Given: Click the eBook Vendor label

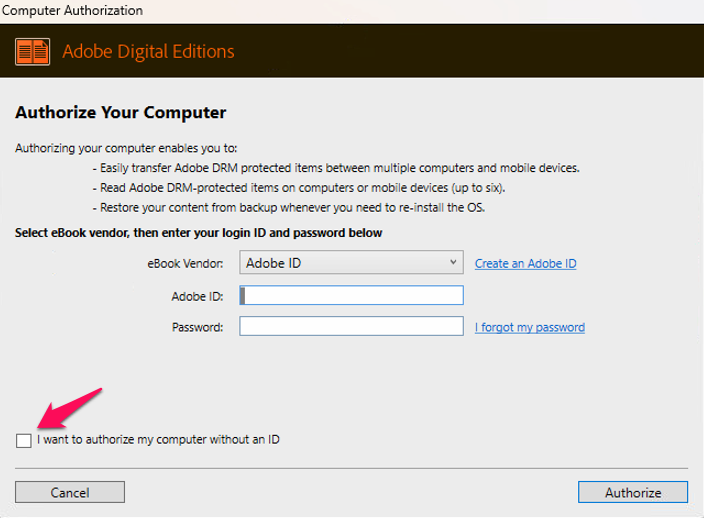Looking at the screenshot, I should pos(189,263).
